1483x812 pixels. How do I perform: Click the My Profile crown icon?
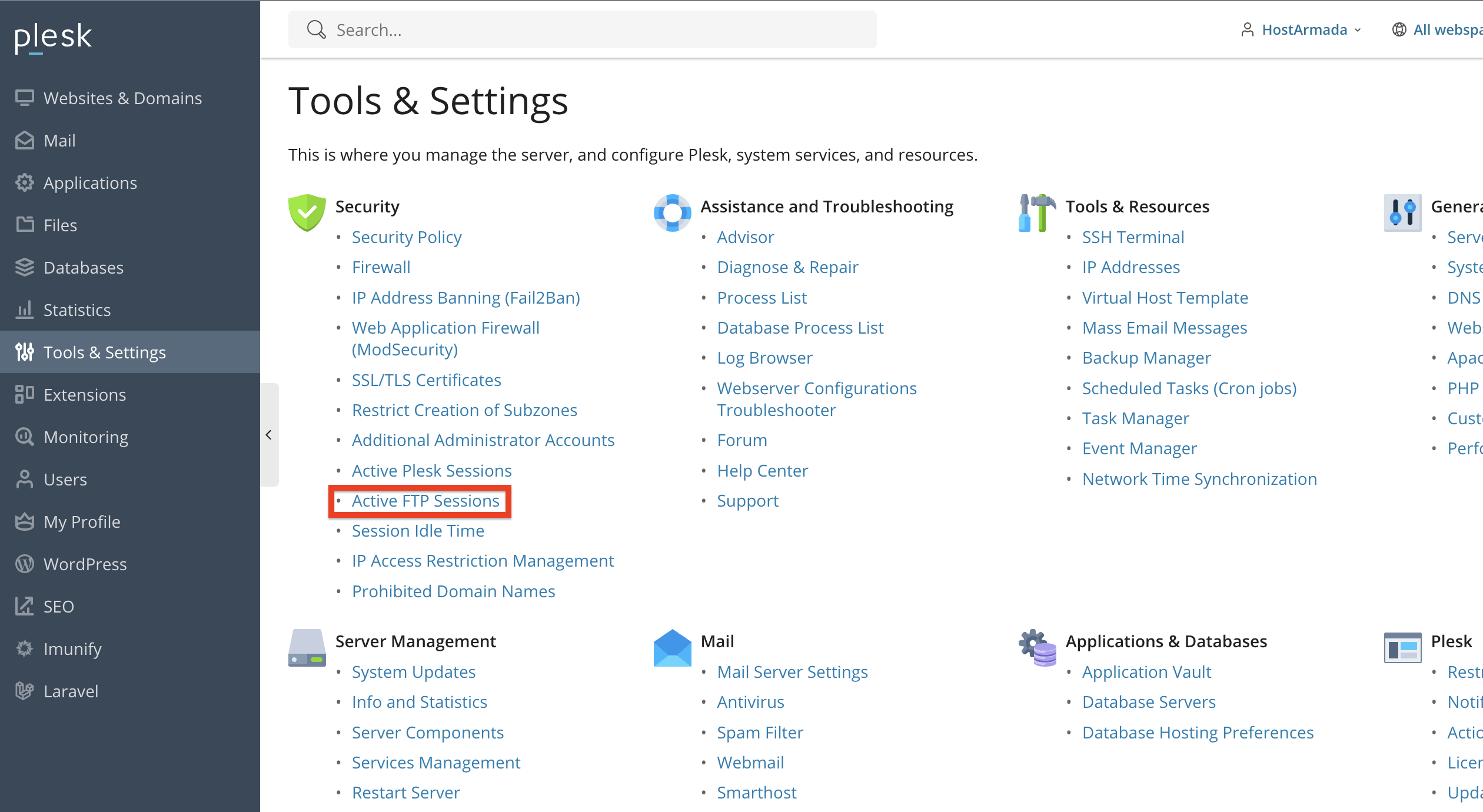(x=25, y=521)
